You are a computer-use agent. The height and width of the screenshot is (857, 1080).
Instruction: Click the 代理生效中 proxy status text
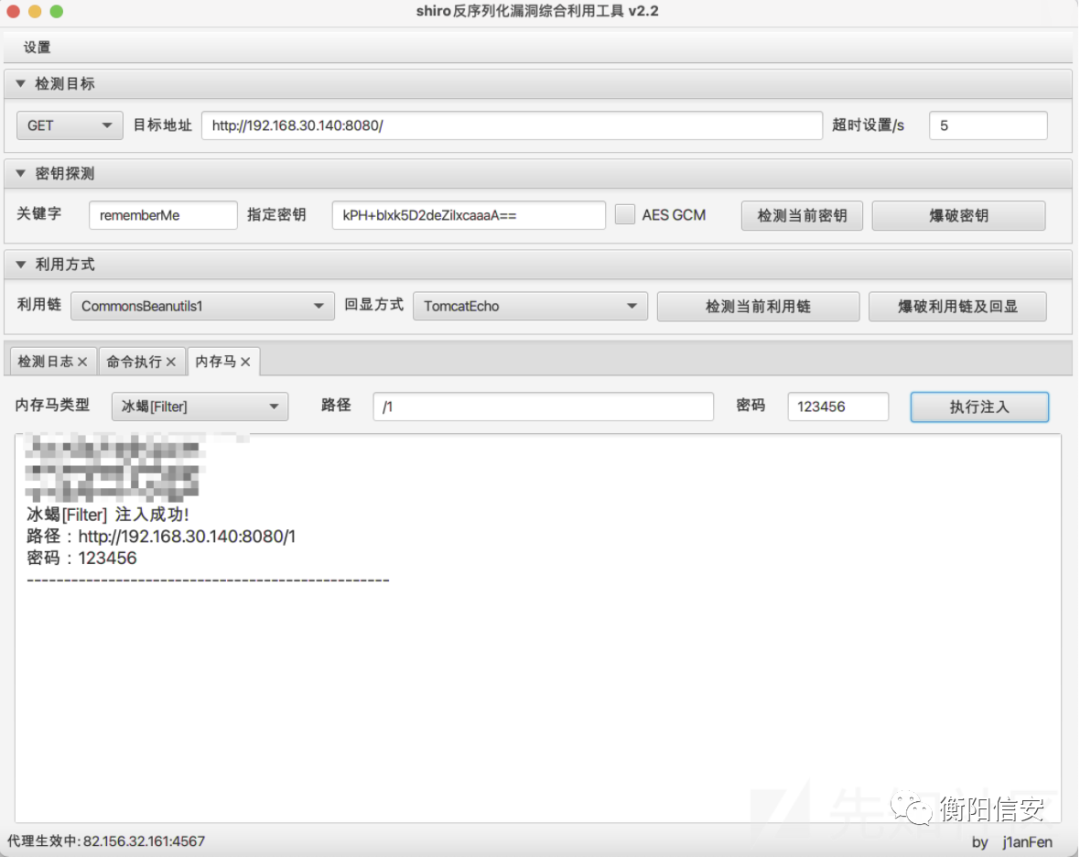tap(106, 841)
